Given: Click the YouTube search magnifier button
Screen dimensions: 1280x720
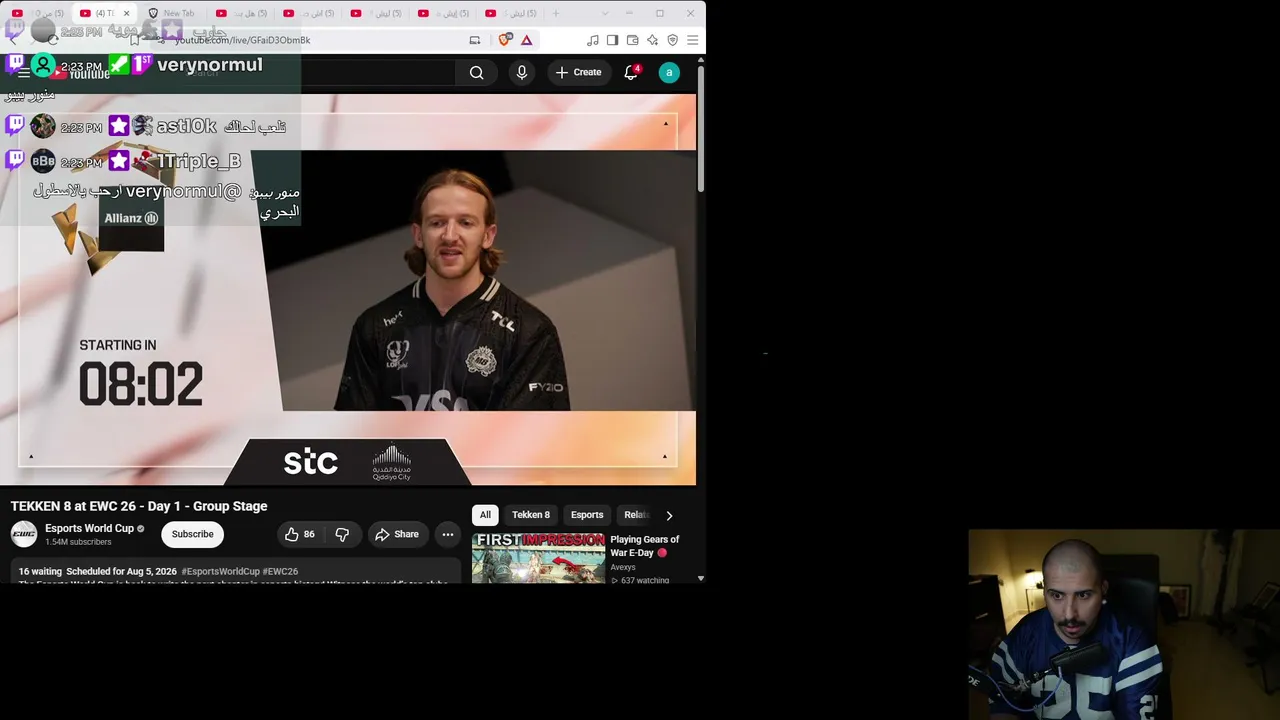Looking at the screenshot, I should coord(477,72).
